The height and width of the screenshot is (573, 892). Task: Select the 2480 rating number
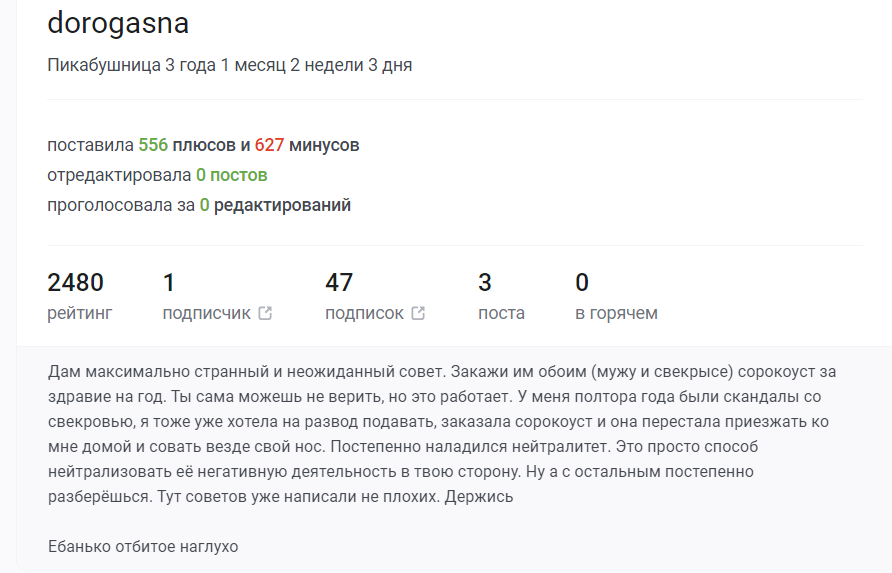[x=75, y=283]
